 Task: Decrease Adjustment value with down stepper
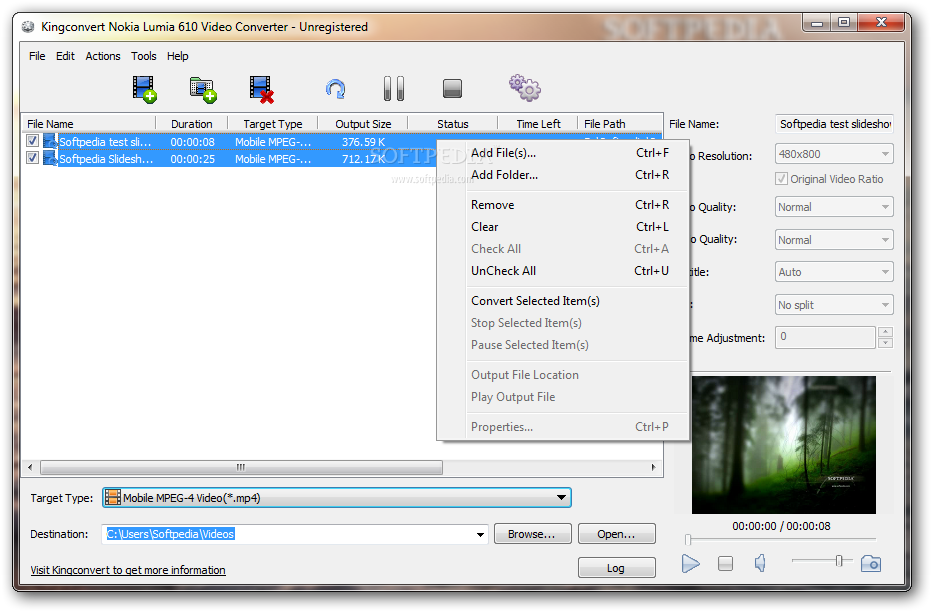coord(885,343)
